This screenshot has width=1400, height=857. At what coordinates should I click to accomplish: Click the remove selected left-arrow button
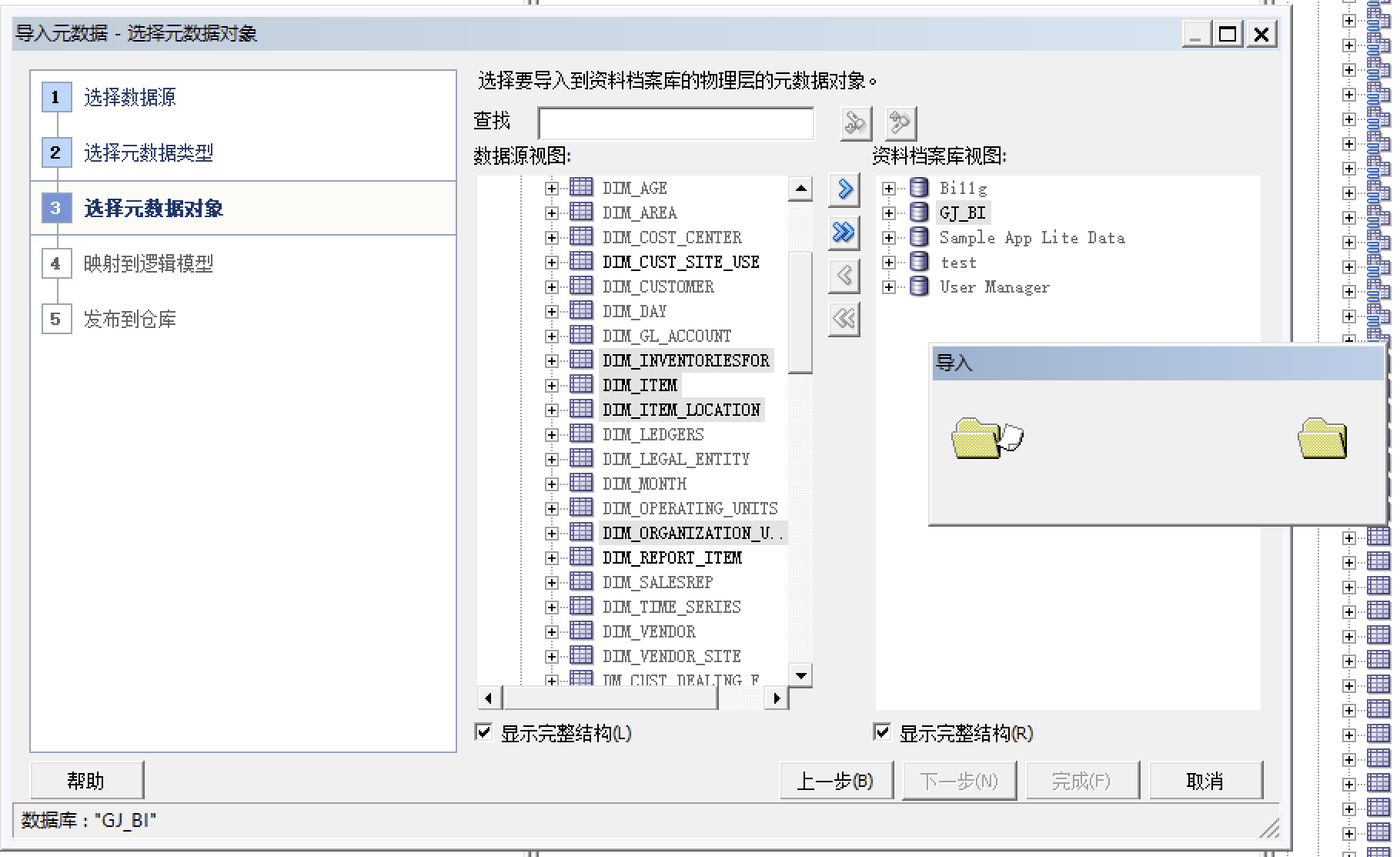[x=844, y=276]
